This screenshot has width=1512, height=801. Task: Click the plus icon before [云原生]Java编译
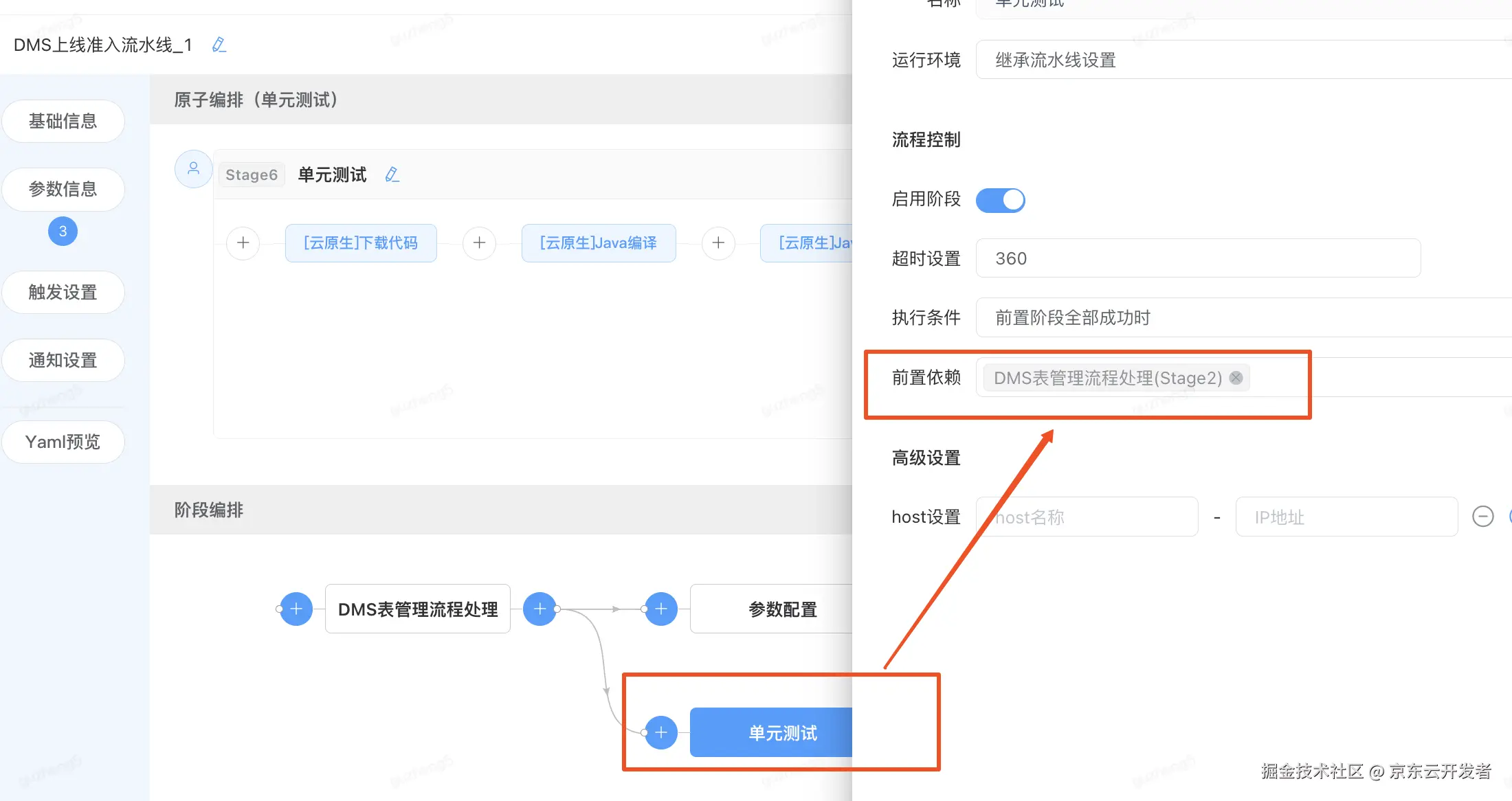(480, 243)
